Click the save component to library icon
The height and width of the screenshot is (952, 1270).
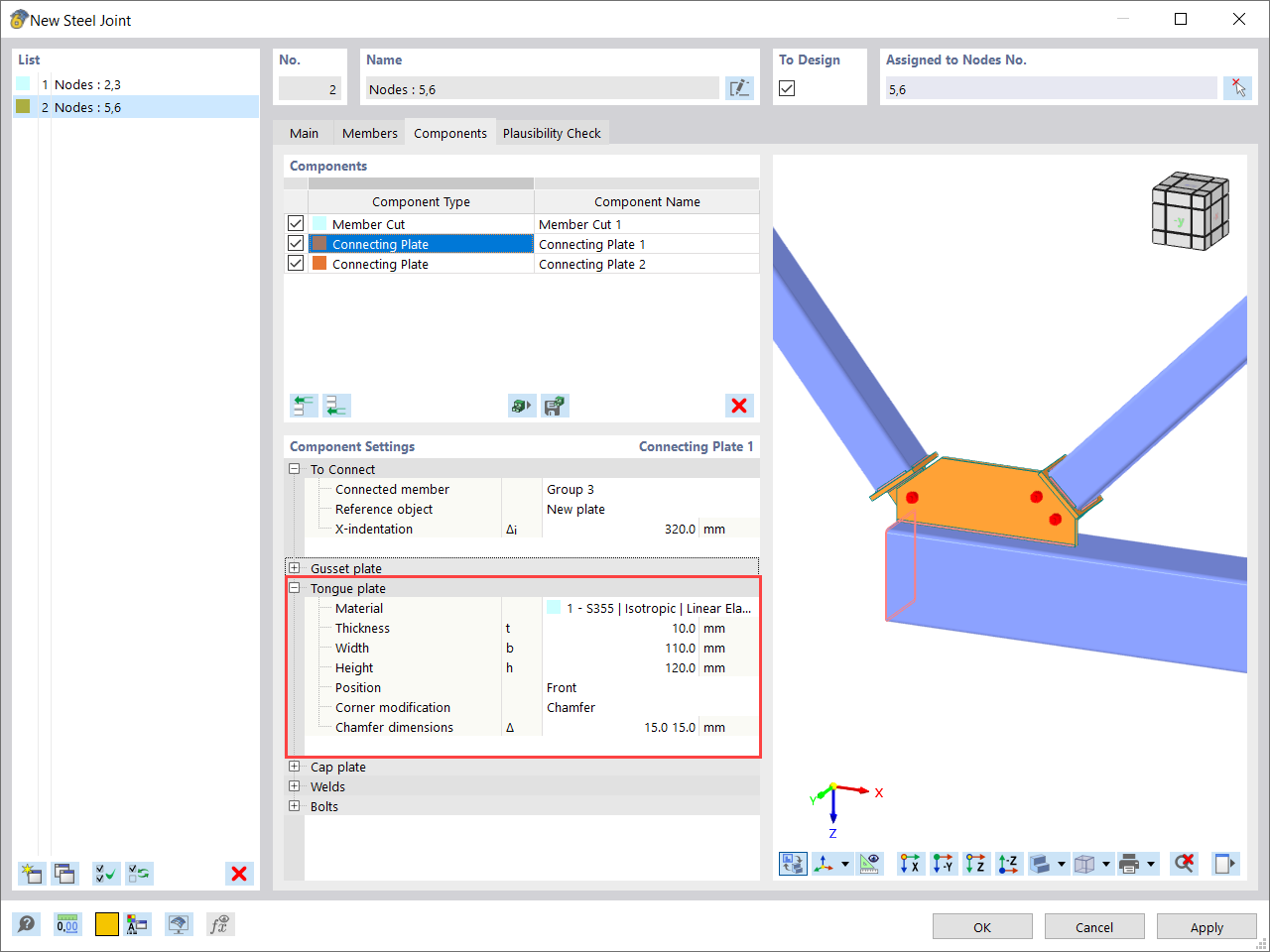pyautogui.click(x=556, y=406)
